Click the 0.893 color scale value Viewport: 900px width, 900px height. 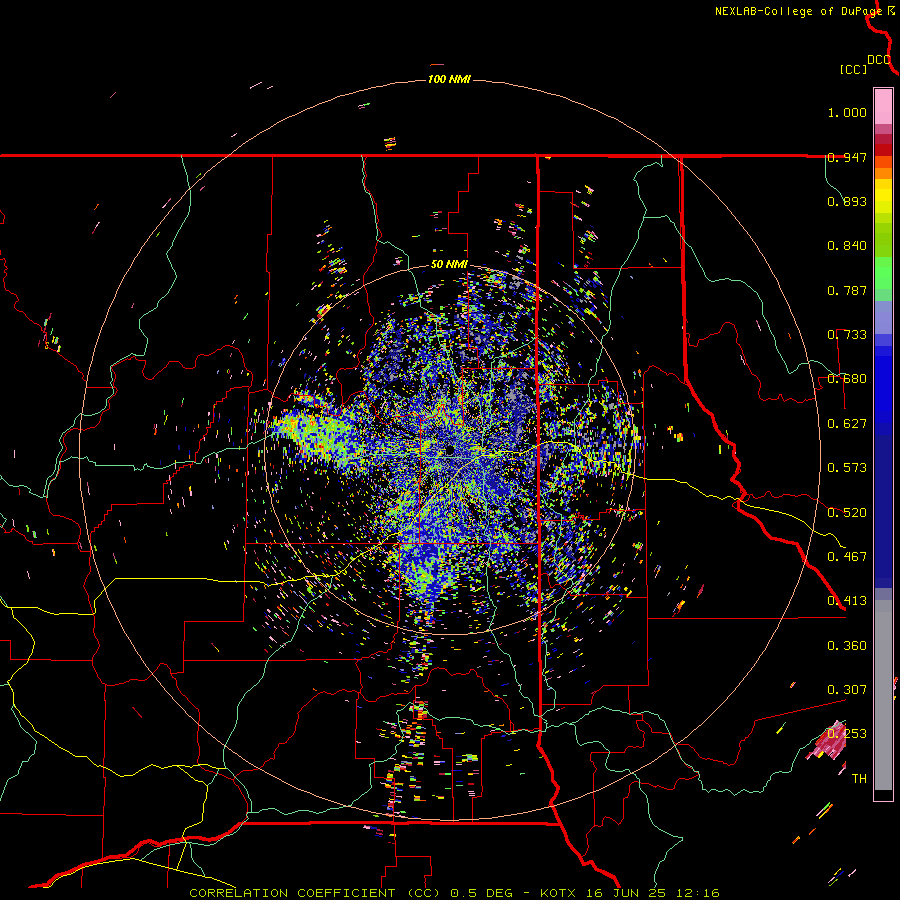coord(847,201)
